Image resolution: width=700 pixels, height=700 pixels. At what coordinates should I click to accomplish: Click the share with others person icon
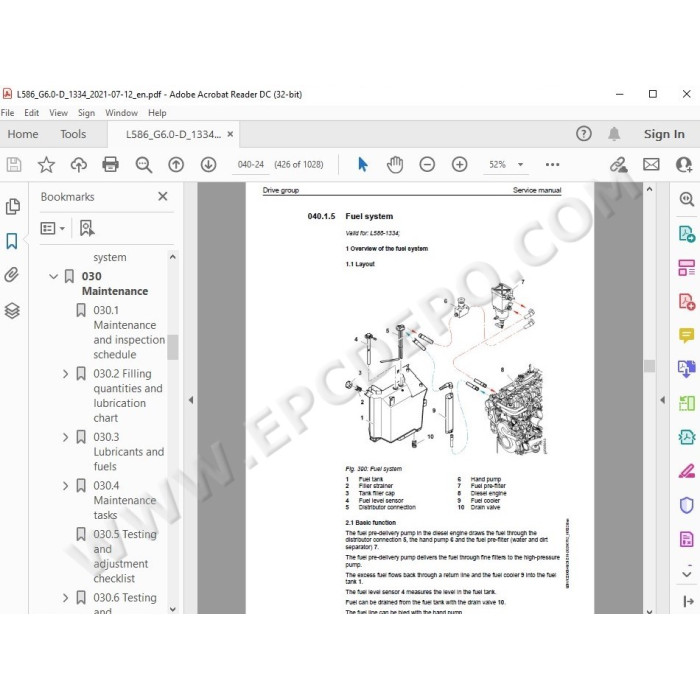(x=683, y=165)
